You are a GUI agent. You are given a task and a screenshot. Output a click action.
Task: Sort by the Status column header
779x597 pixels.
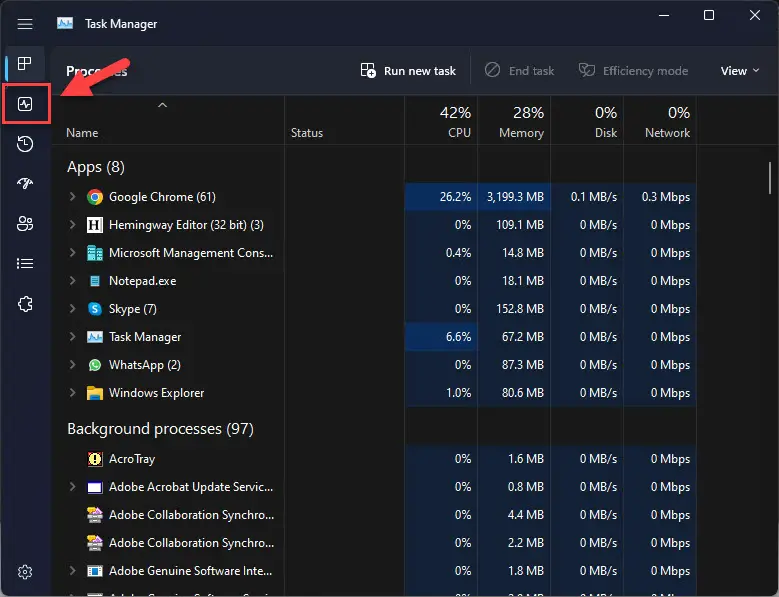point(344,121)
